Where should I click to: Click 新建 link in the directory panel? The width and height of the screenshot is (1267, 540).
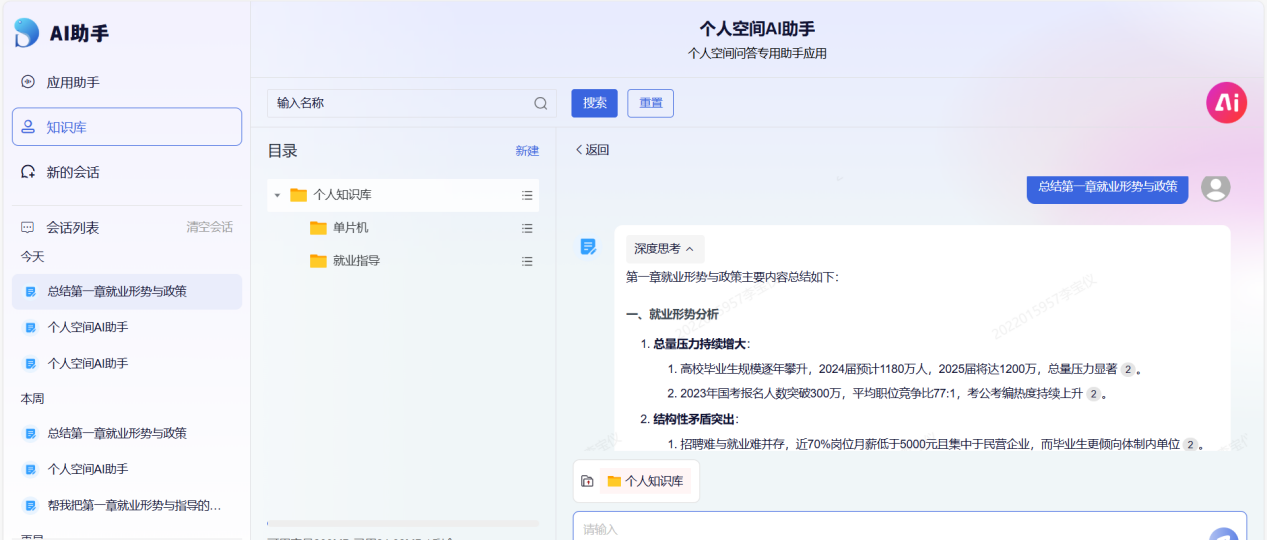tap(527, 151)
